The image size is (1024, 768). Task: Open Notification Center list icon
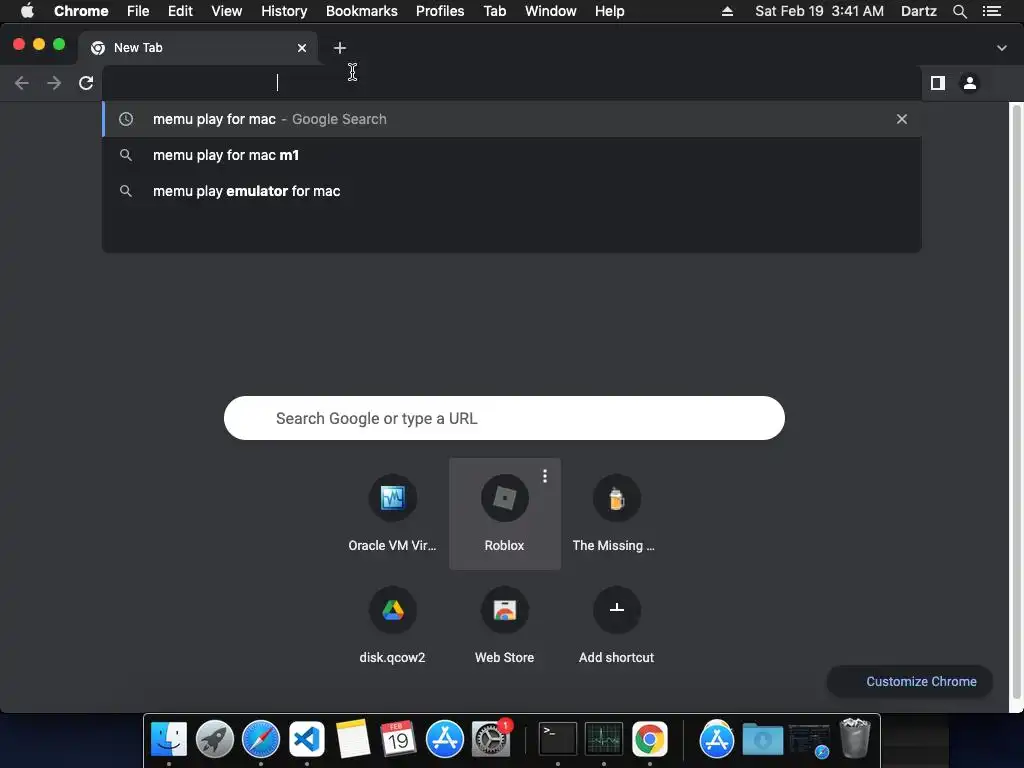tap(992, 11)
